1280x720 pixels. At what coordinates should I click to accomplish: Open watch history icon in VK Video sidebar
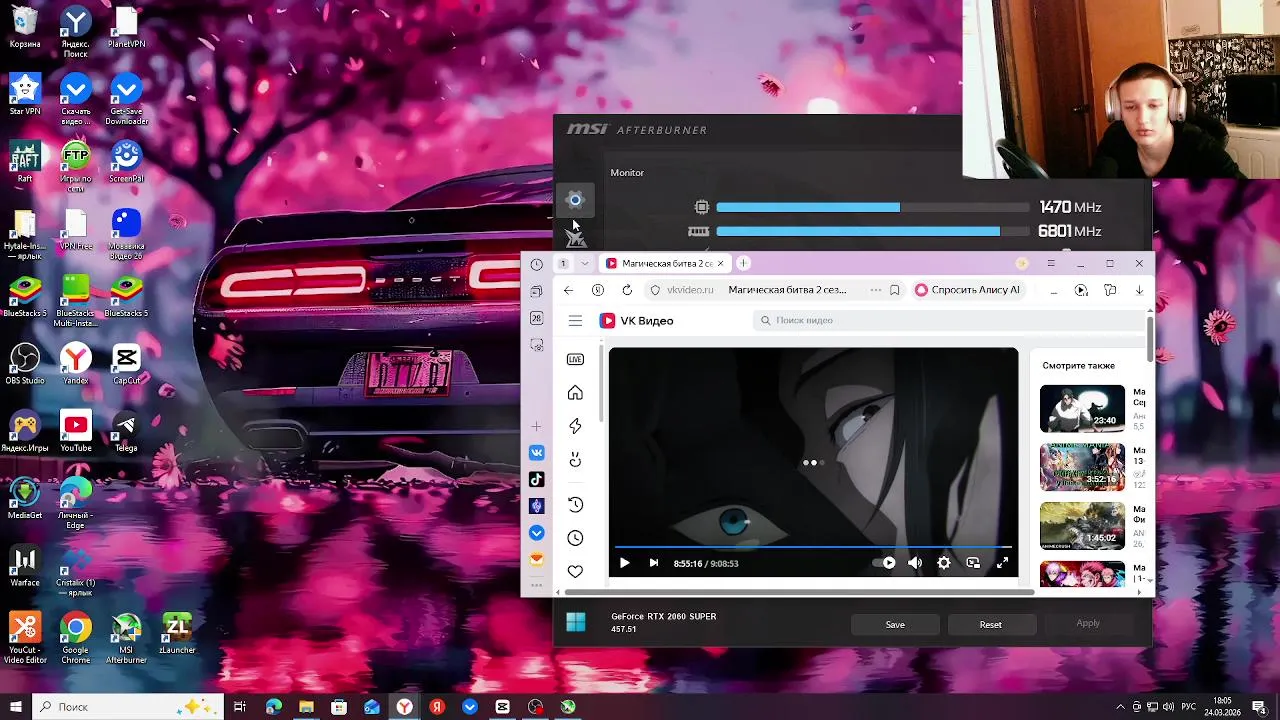575,505
